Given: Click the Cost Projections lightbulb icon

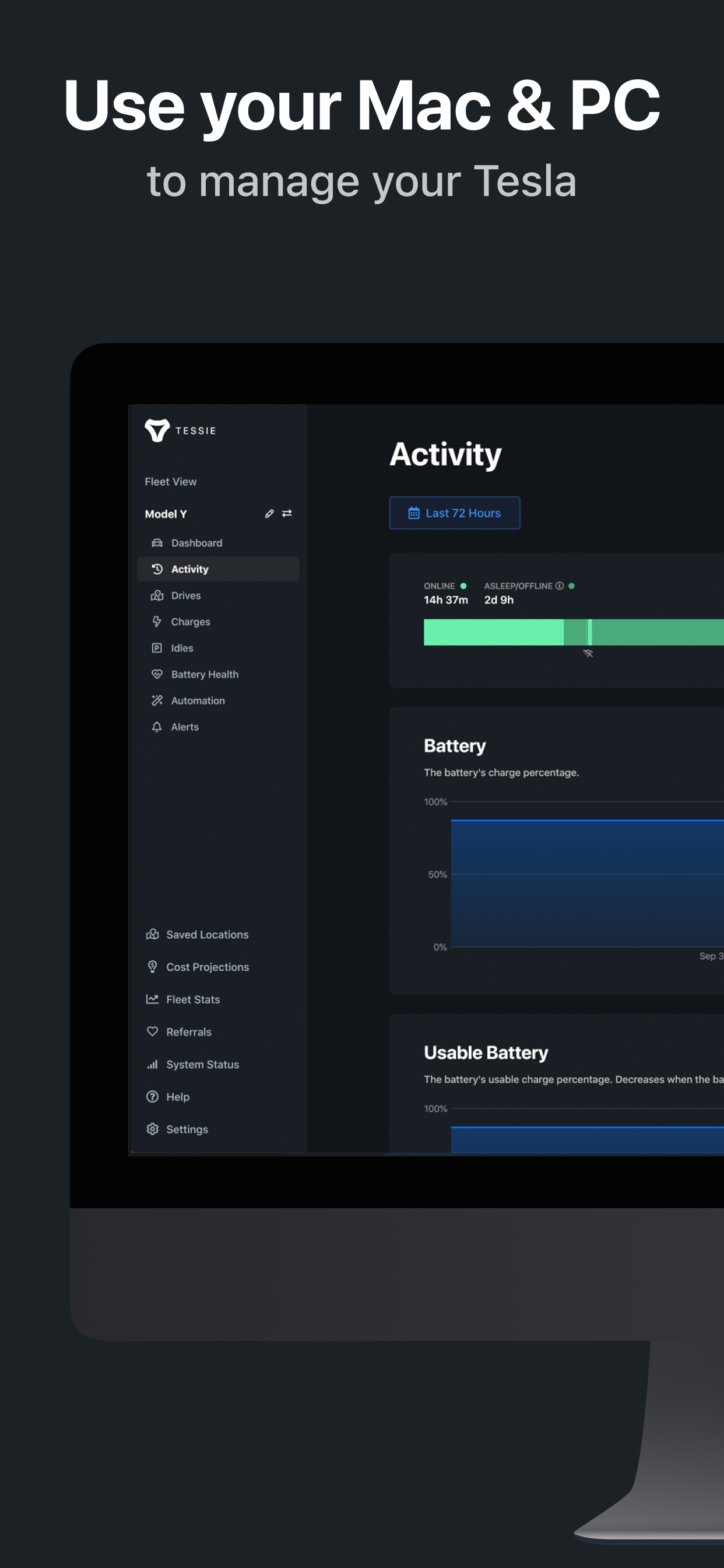Looking at the screenshot, I should (x=153, y=967).
